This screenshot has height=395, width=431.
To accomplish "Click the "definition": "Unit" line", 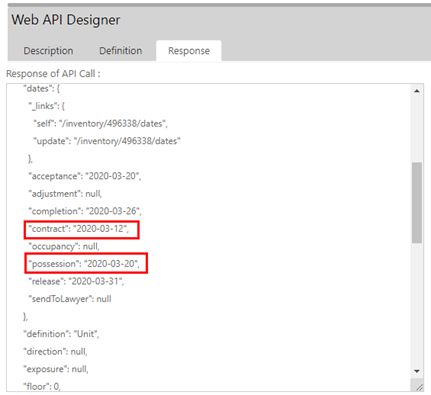I will coord(61,334).
